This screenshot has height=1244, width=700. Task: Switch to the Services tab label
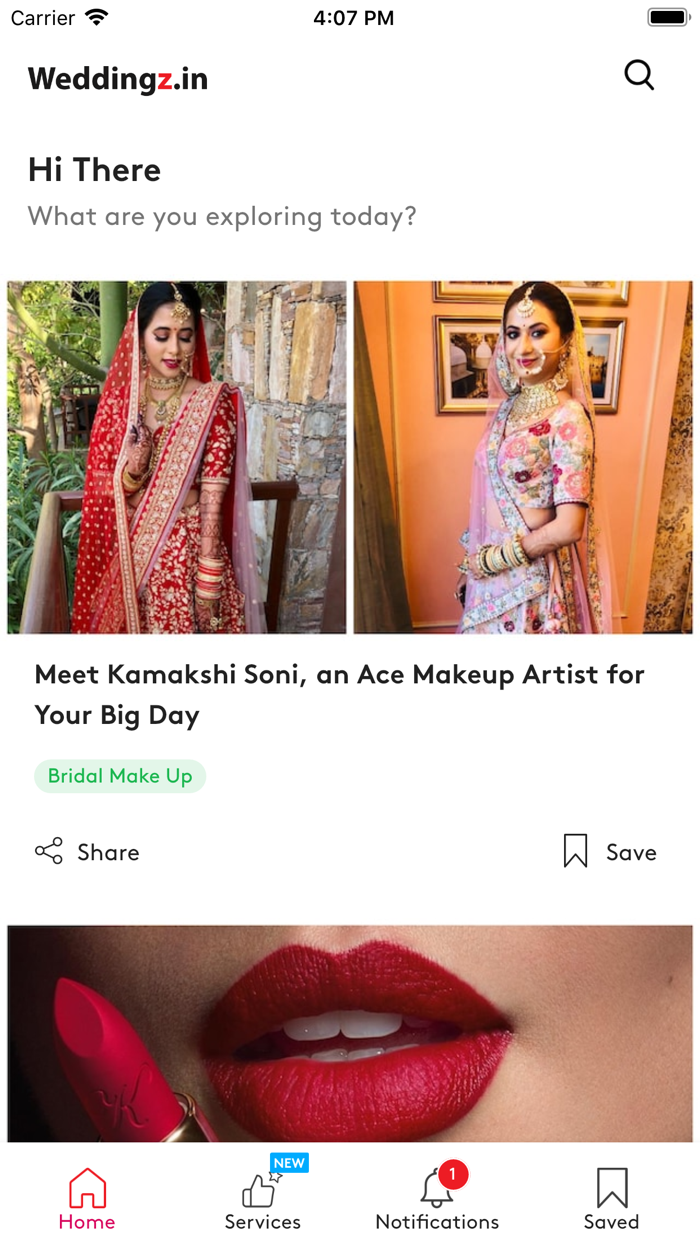click(262, 1222)
